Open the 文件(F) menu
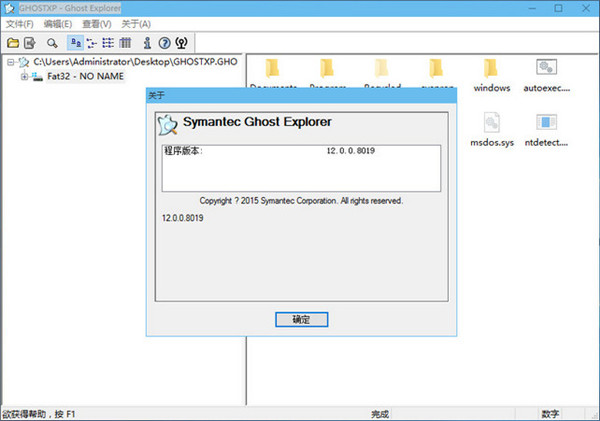The width and height of the screenshot is (600, 421). pos(20,23)
